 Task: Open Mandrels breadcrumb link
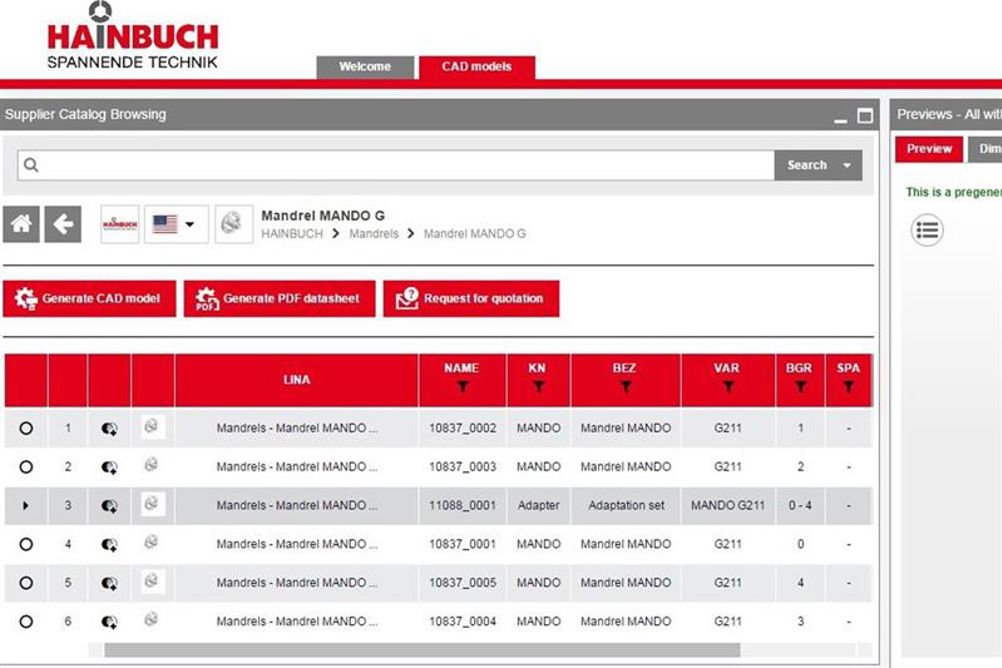[374, 234]
